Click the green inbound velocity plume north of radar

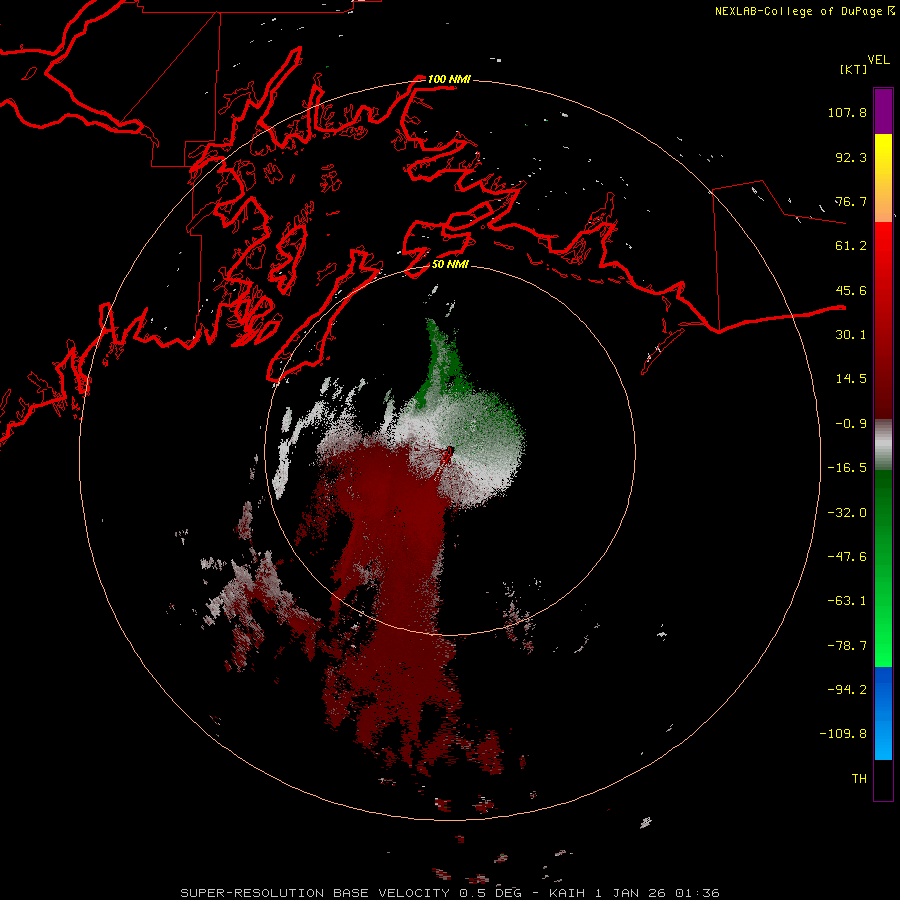pos(442,362)
